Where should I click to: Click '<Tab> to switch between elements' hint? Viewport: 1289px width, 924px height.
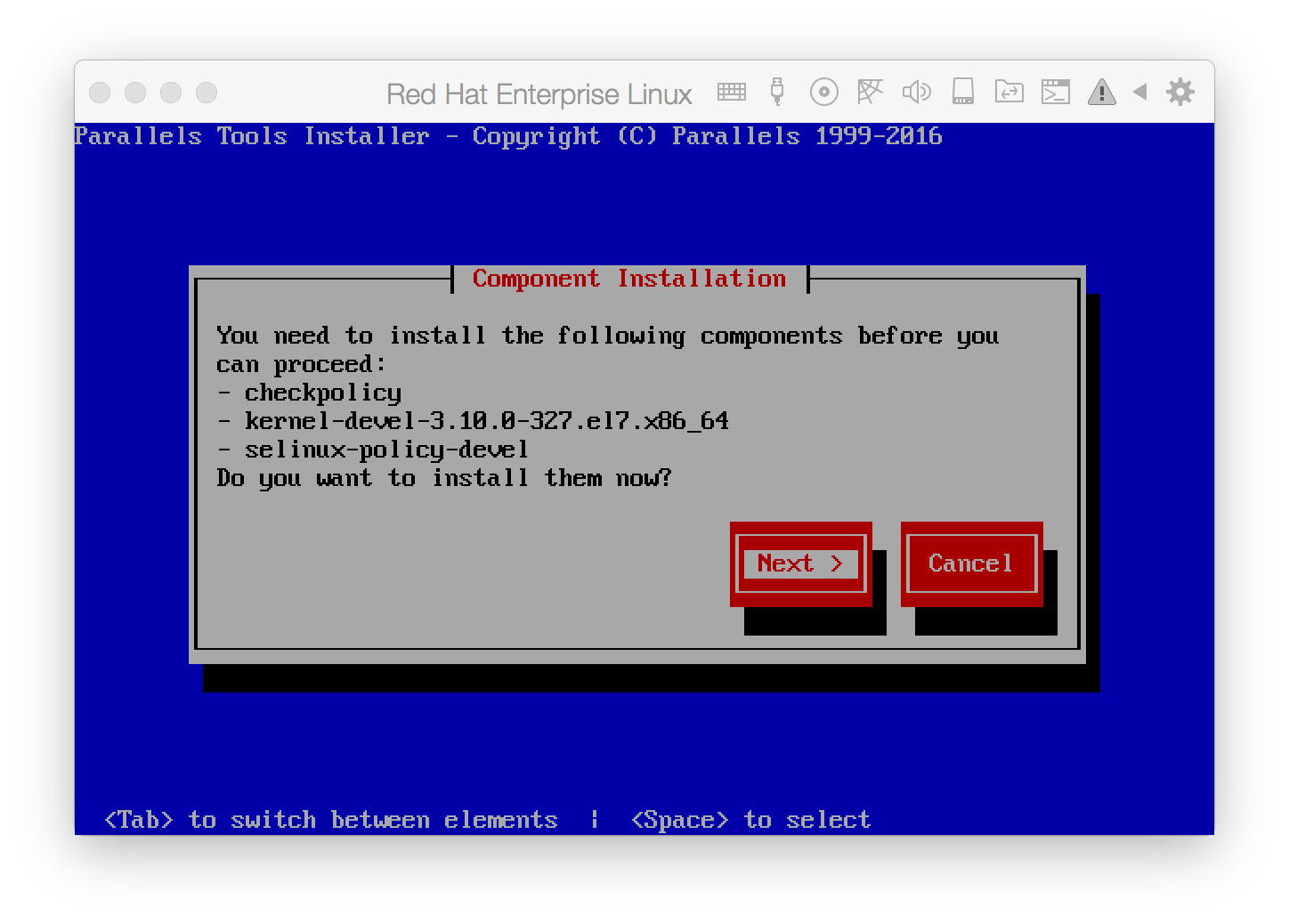tap(331, 820)
